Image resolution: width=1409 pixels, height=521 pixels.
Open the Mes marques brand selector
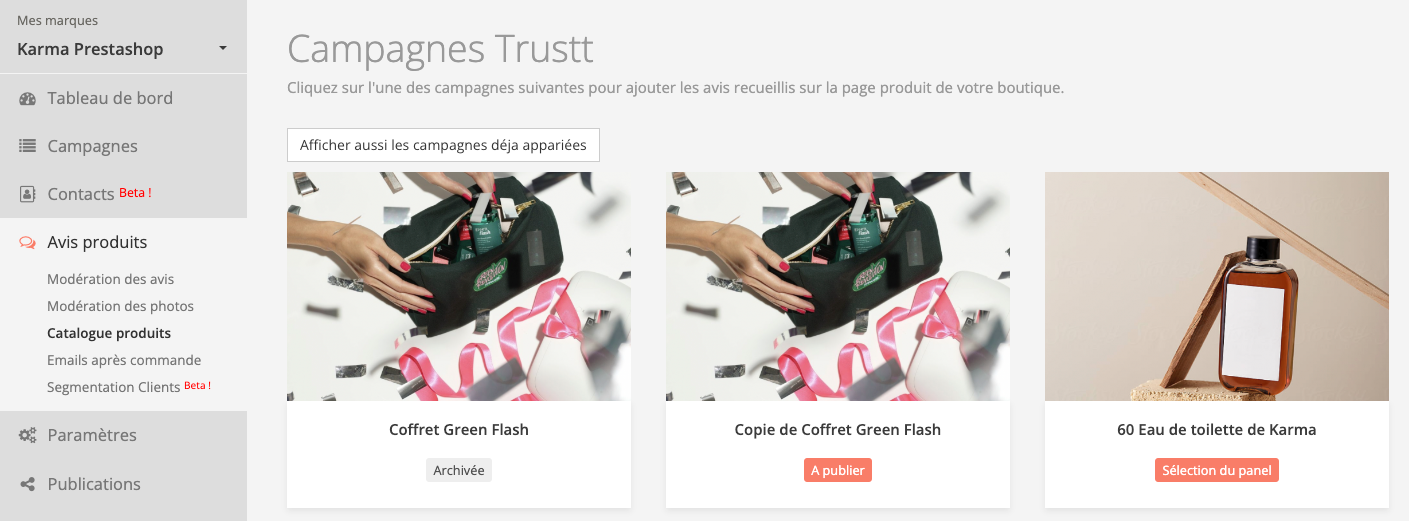click(x=123, y=37)
